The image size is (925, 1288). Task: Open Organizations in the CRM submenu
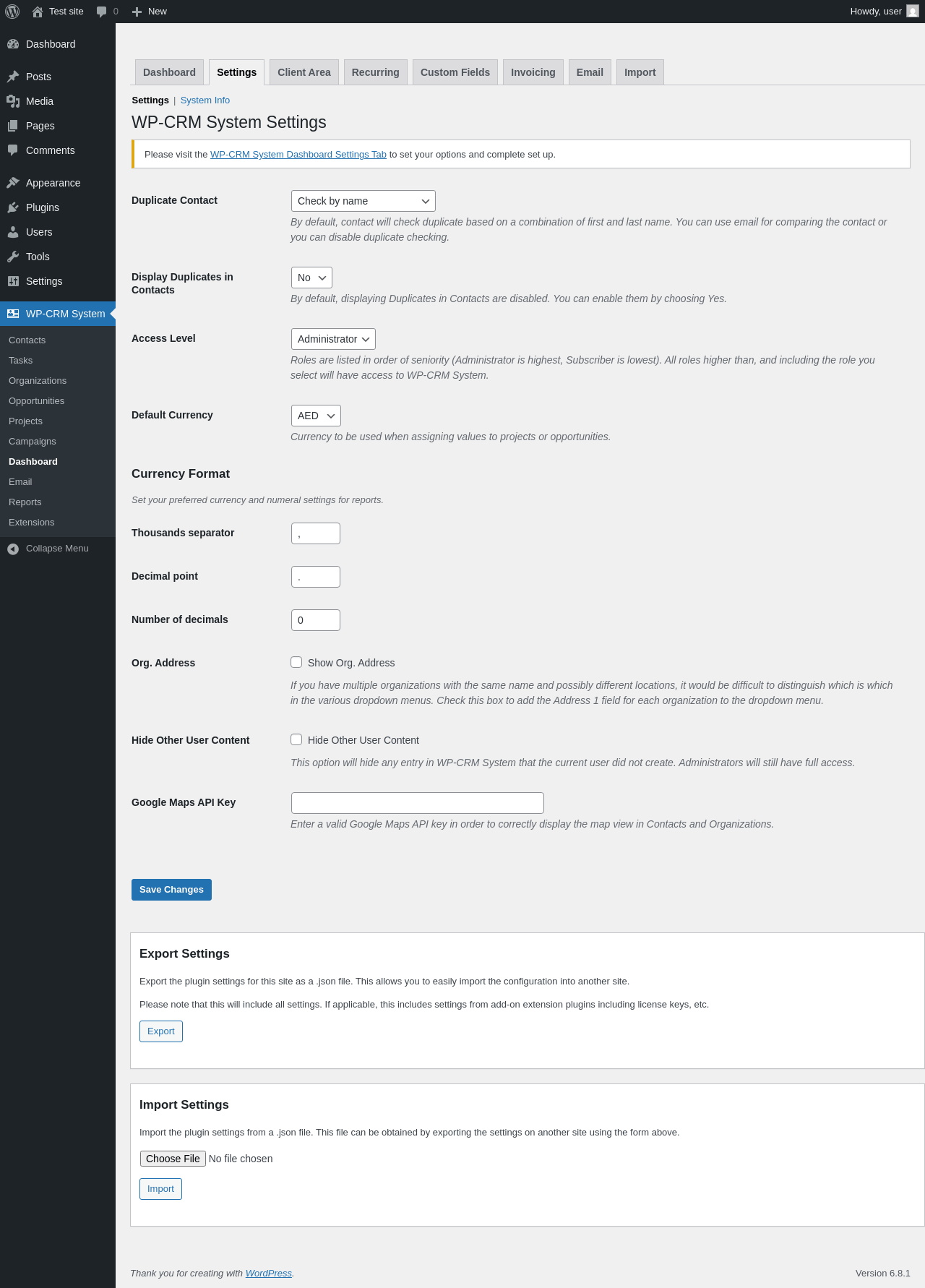pos(58,381)
